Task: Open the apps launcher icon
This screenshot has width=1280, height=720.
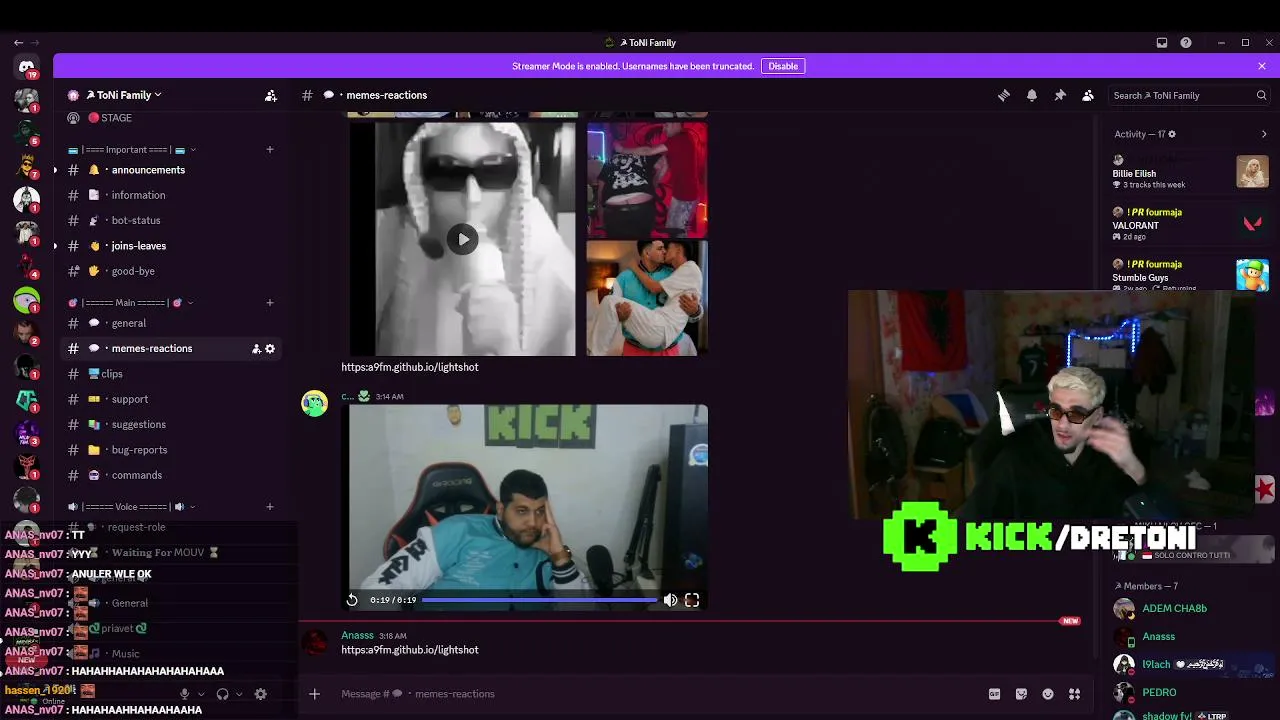Action: click(1075, 694)
